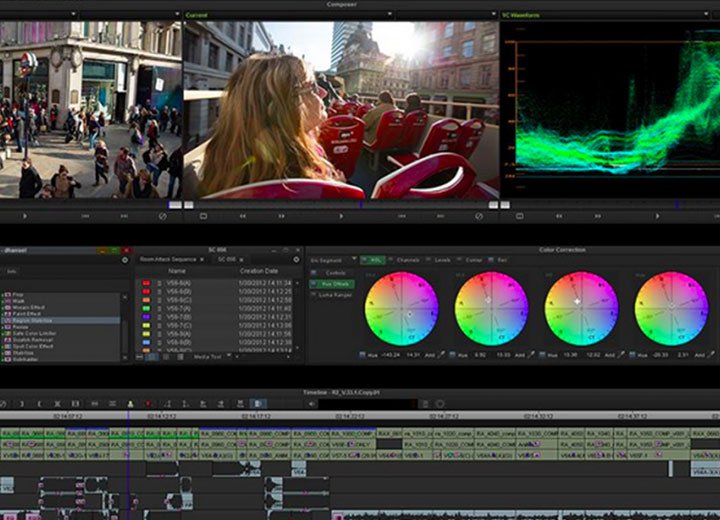Play the YC Waveform monitor
This screenshot has height=520, width=720.
tap(657, 216)
